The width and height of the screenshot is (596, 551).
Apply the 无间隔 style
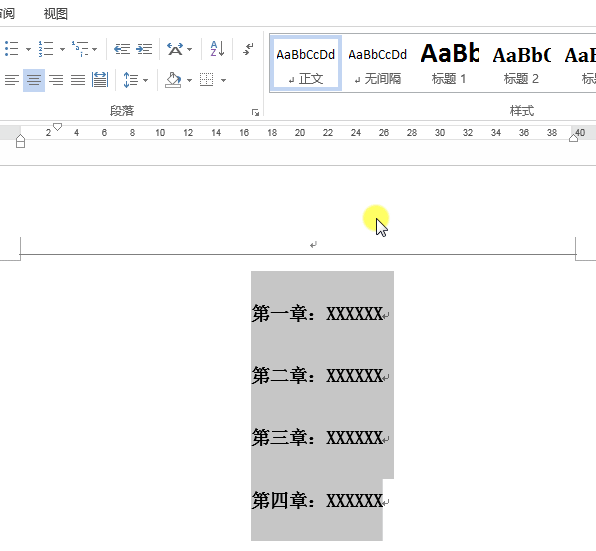(x=377, y=63)
